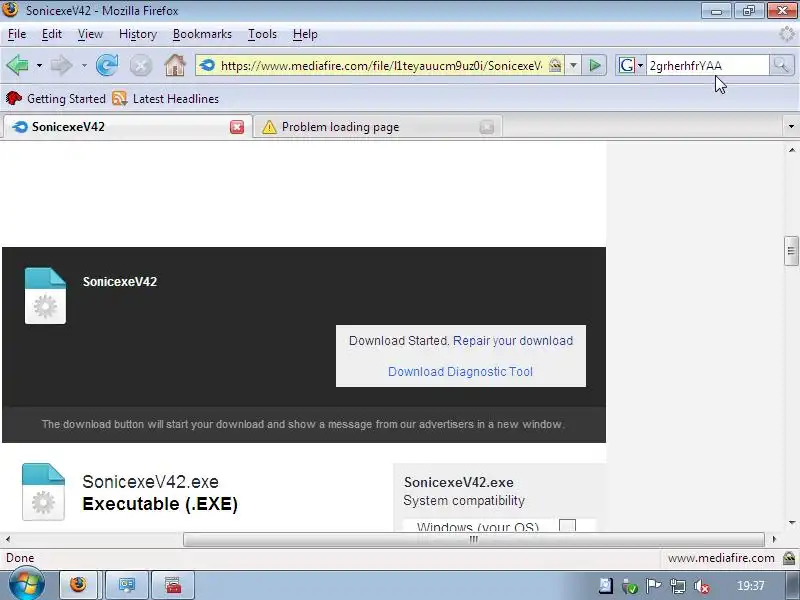Click the network tray icon
Image resolution: width=800 pixels, height=600 pixels.
click(678, 586)
